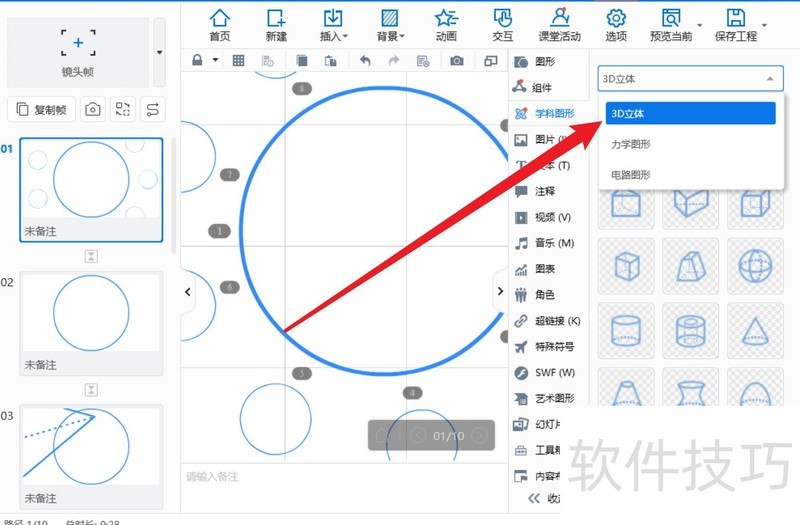The image size is (800, 525).
Task: Open the 图形 shapes category
Action: pyautogui.click(x=535, y=62)
